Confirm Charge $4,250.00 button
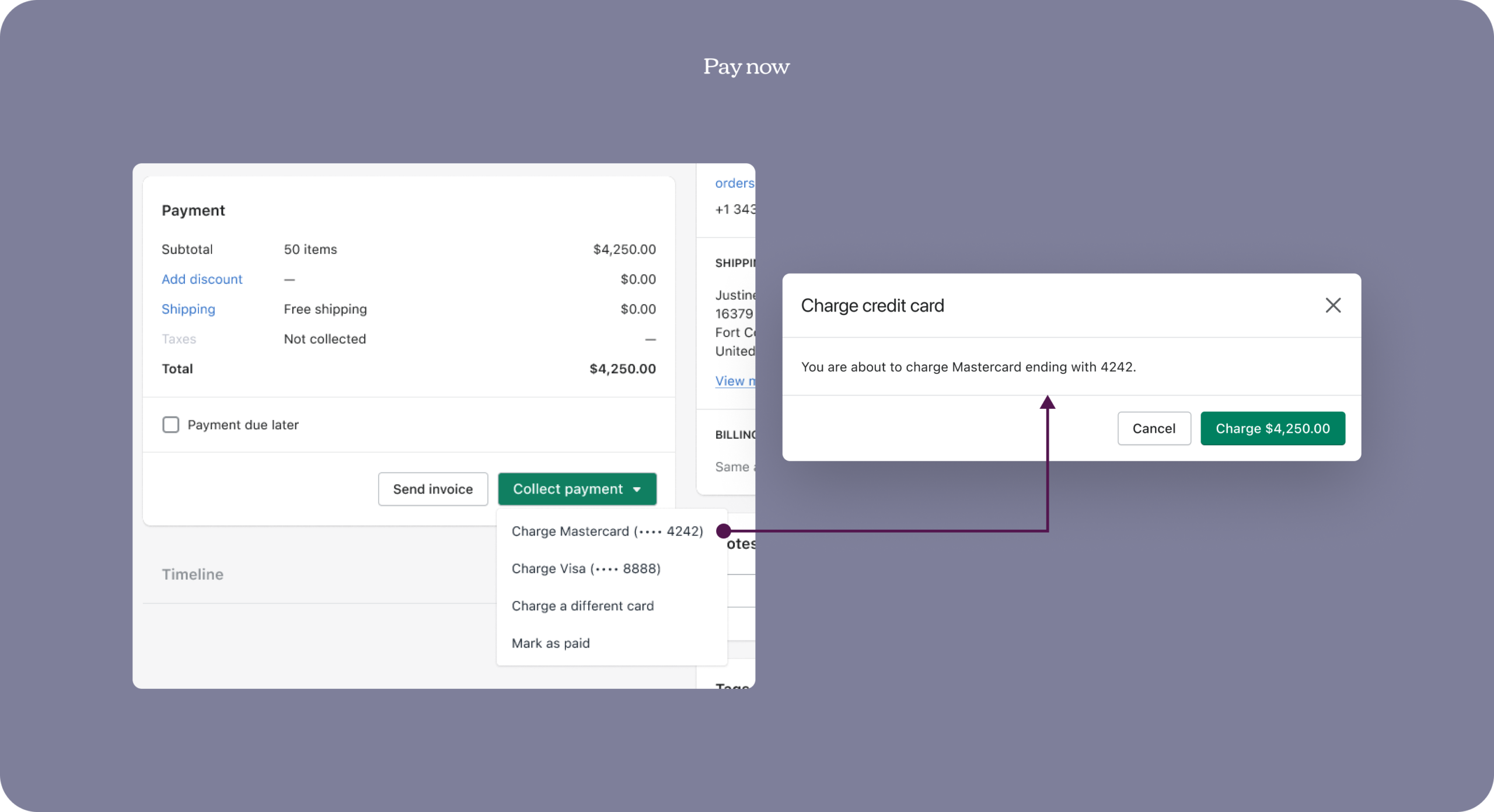 point(1272,428)
